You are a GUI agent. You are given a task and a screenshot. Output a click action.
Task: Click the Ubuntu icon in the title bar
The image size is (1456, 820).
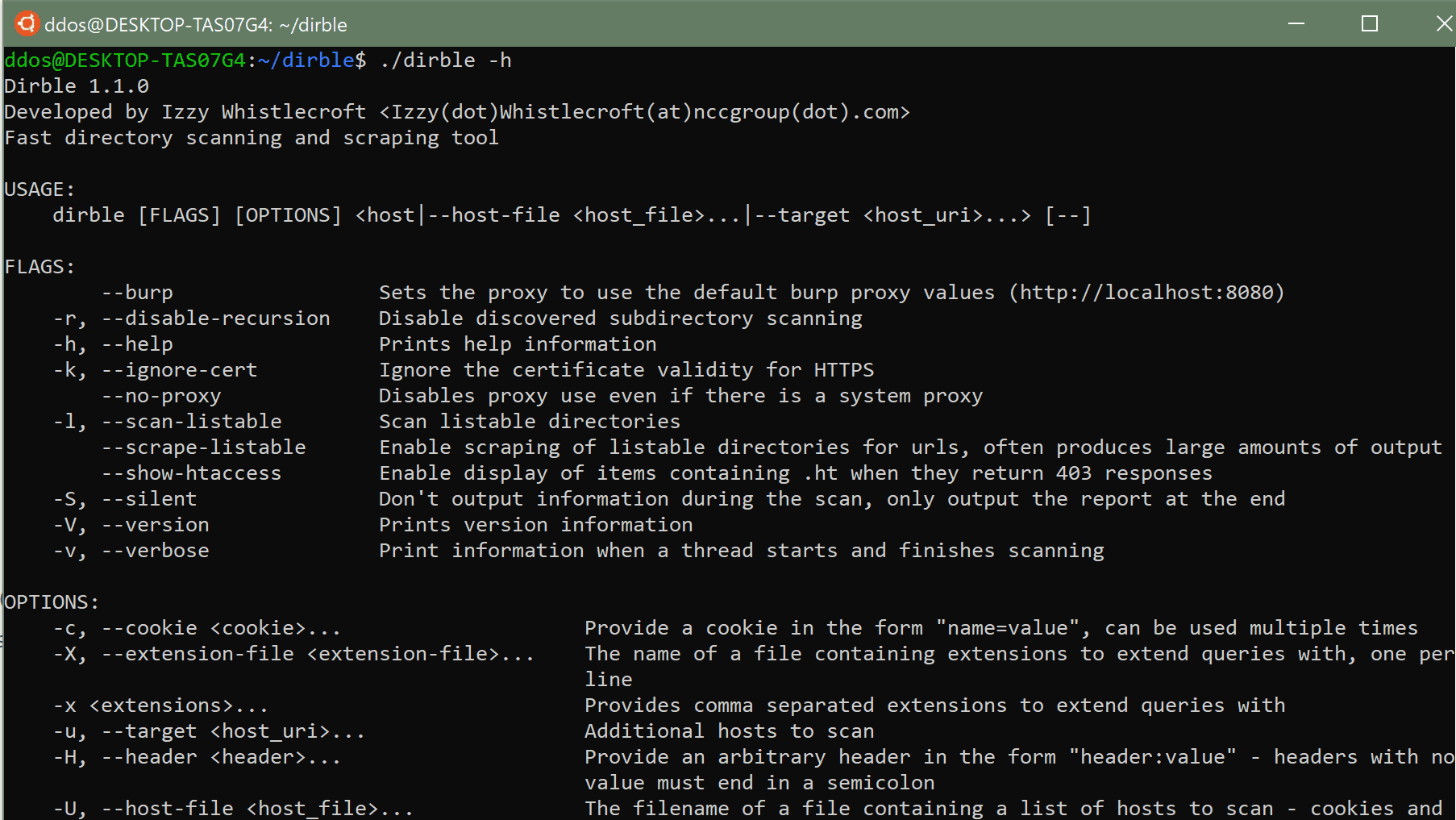point(26,23)
